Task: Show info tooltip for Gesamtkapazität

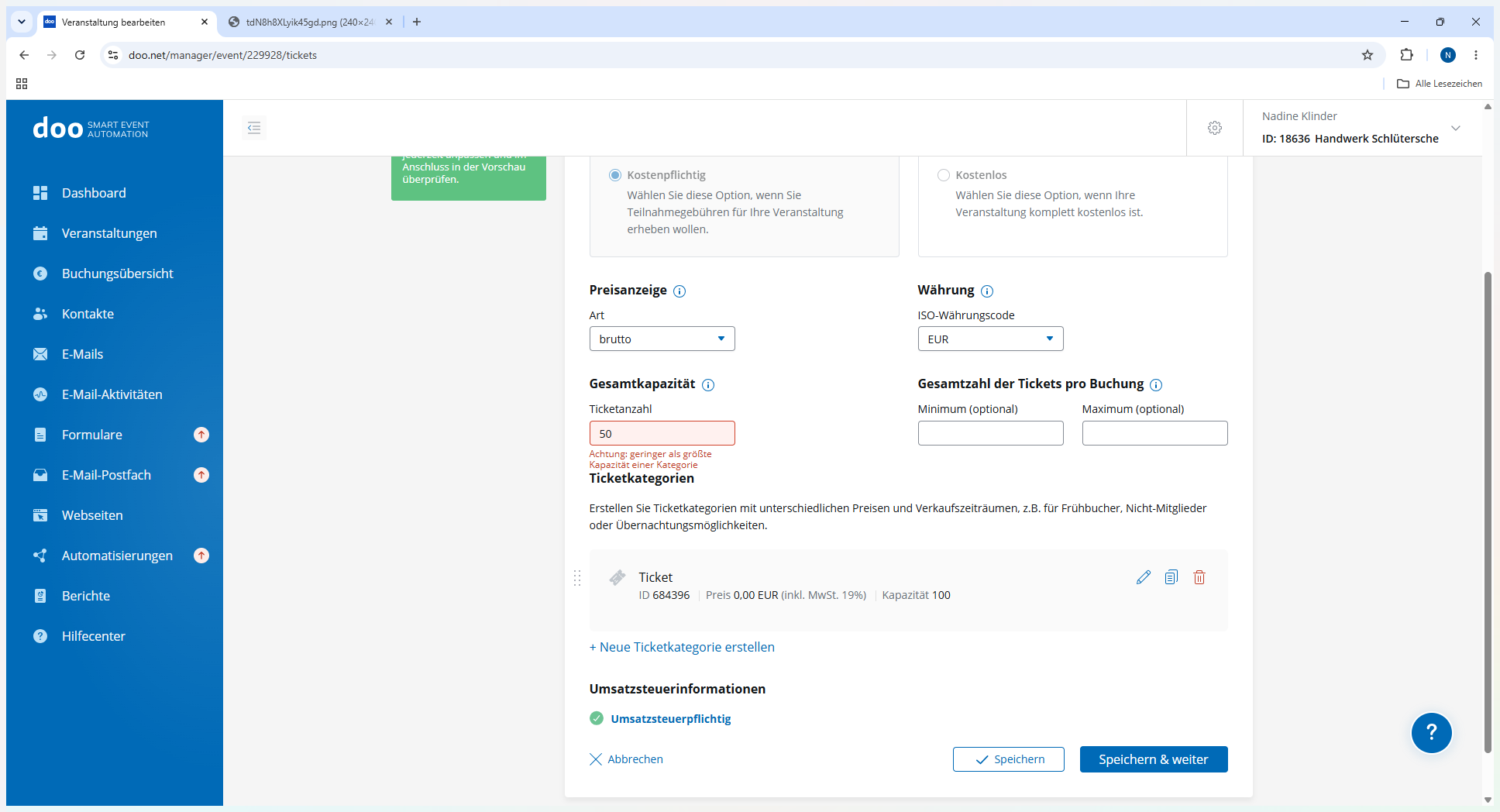Action: (708, 385)
